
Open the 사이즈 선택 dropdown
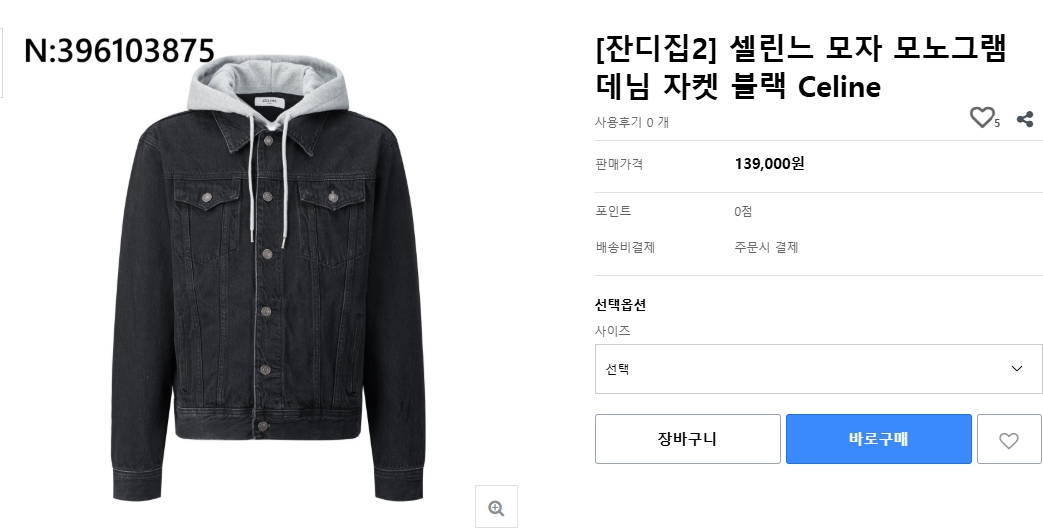817,369
